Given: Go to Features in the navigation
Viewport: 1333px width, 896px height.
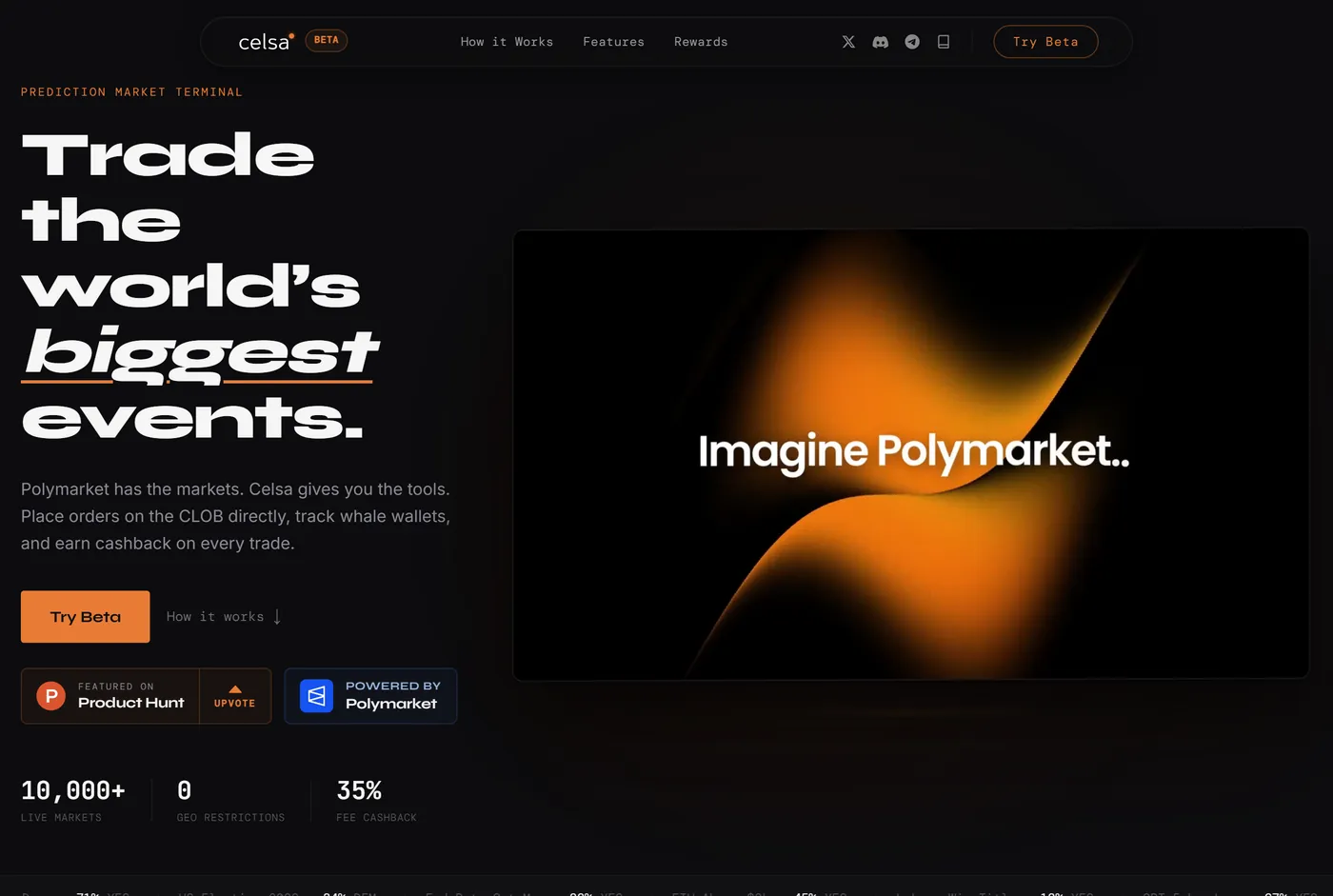Looking at the screenshot, I should click(x=613, y=42).
